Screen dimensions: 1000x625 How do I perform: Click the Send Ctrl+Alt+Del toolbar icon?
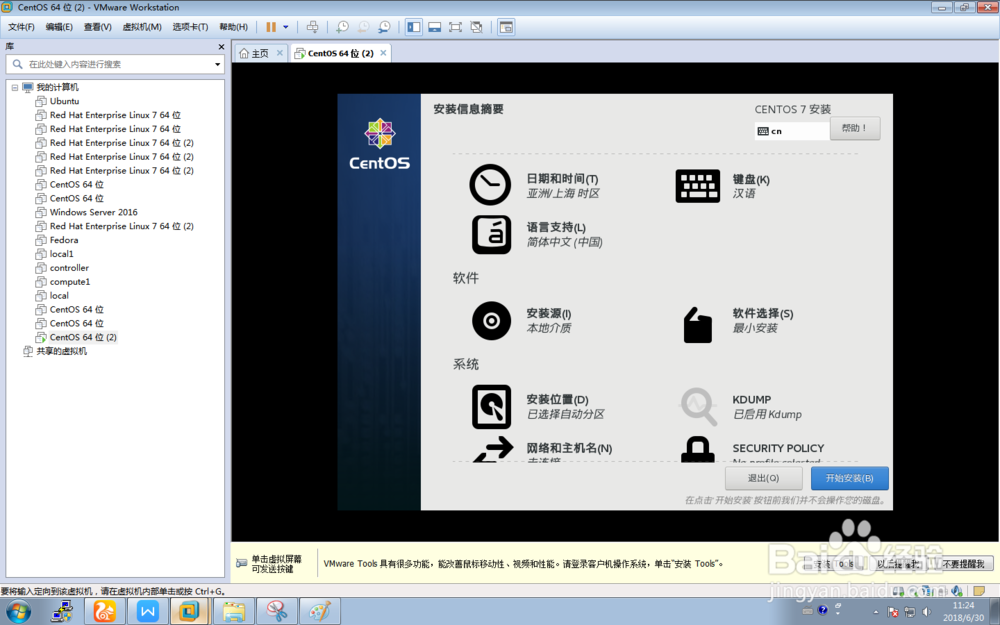click(x=312, y=27)
